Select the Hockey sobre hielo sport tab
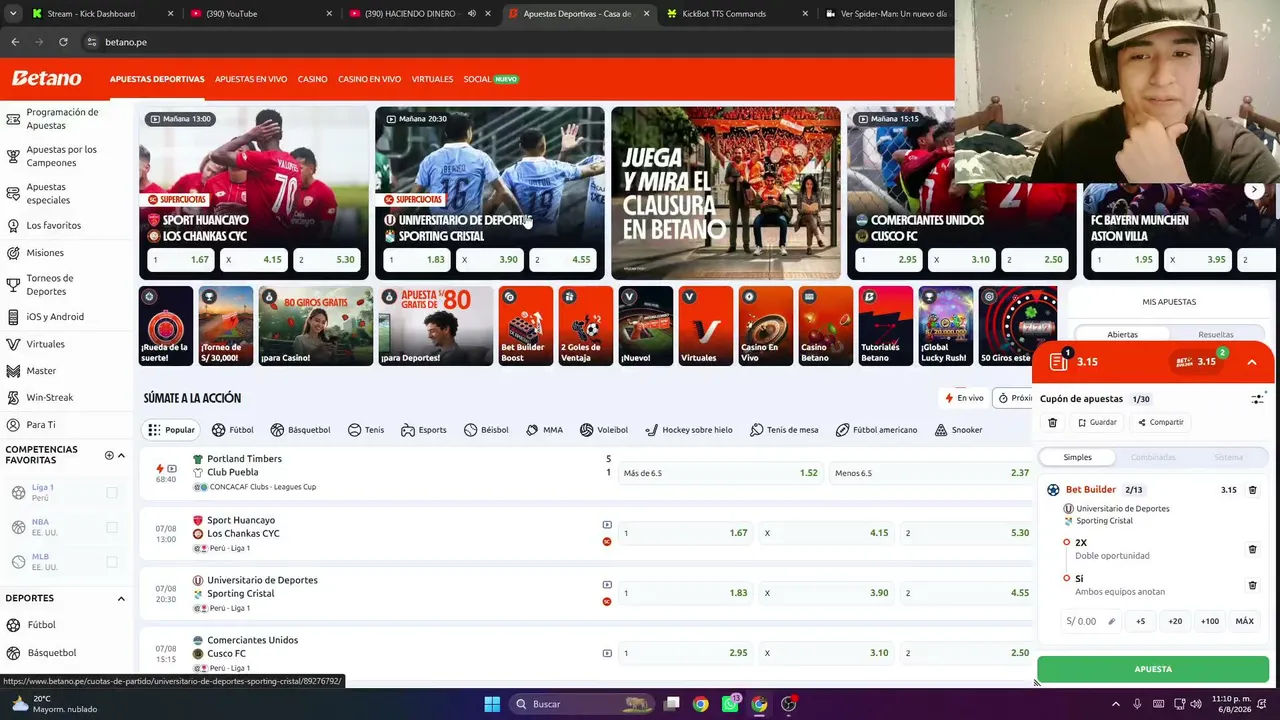The height and width of the screenshot is (720, 1280). (688, 430)
